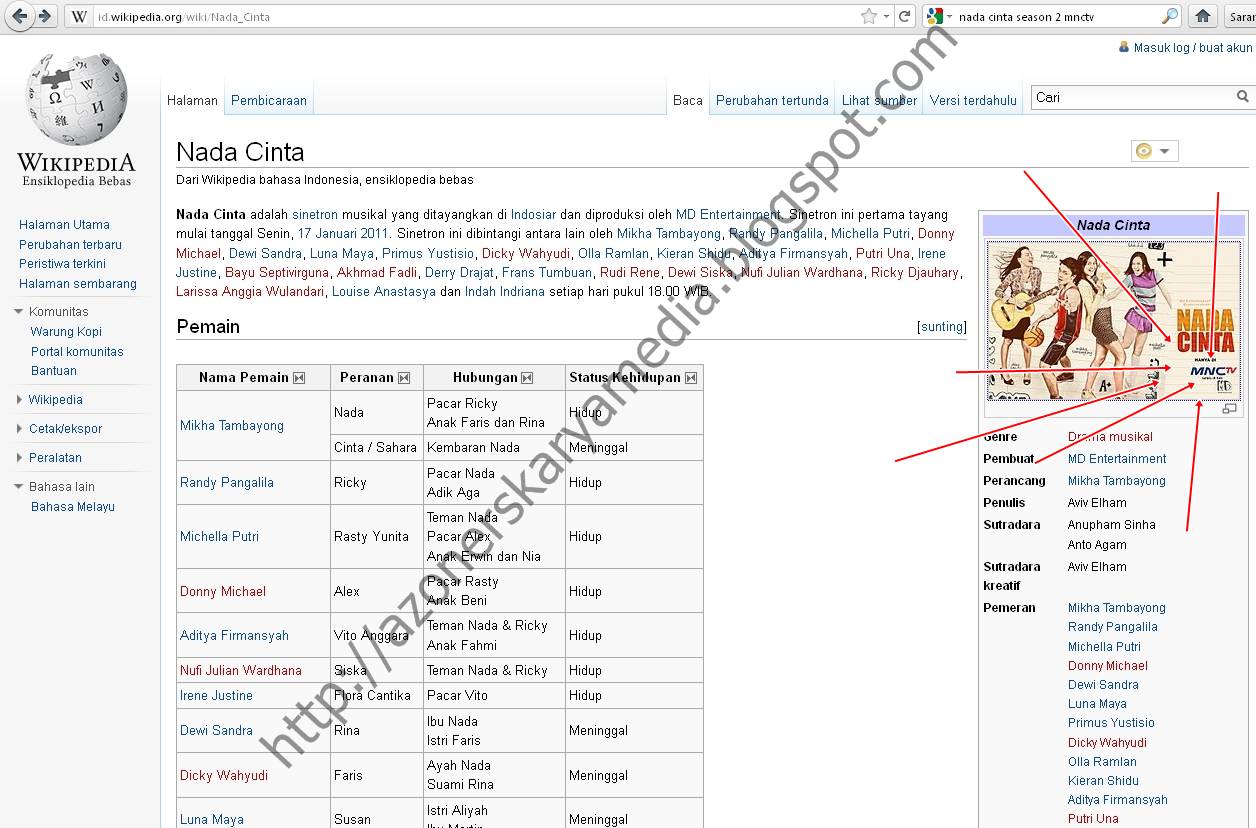Go to the browser Home page icon

[x=1203, y=16]
